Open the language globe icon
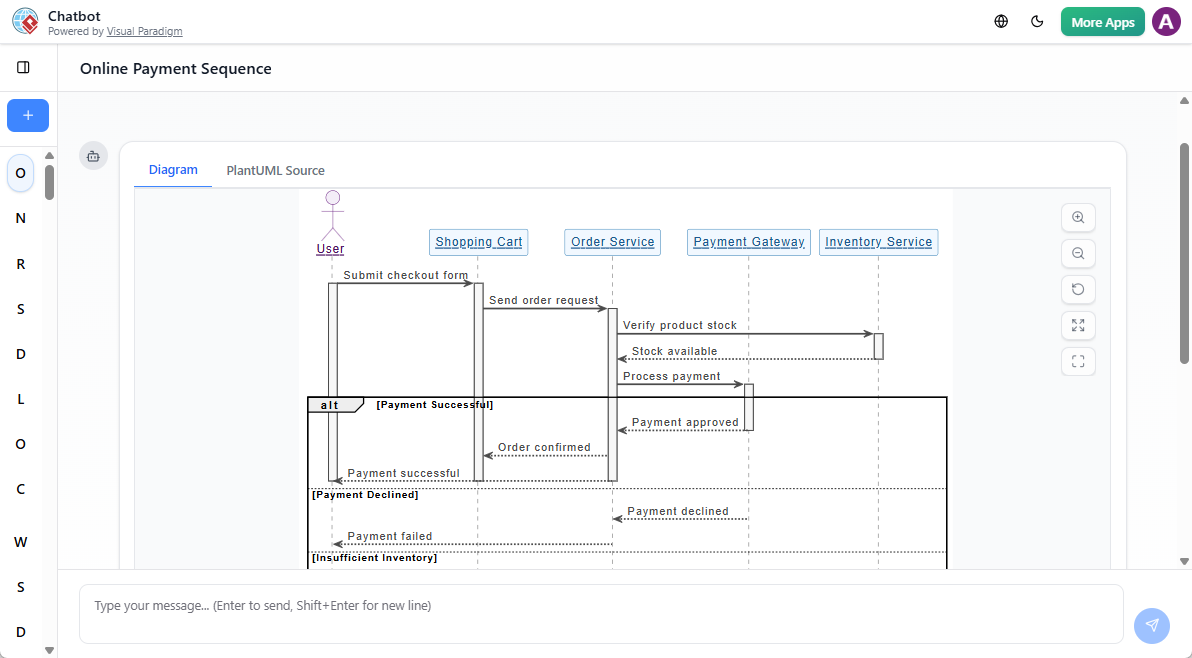1192x658 pixels. [x=1001, y=20]
